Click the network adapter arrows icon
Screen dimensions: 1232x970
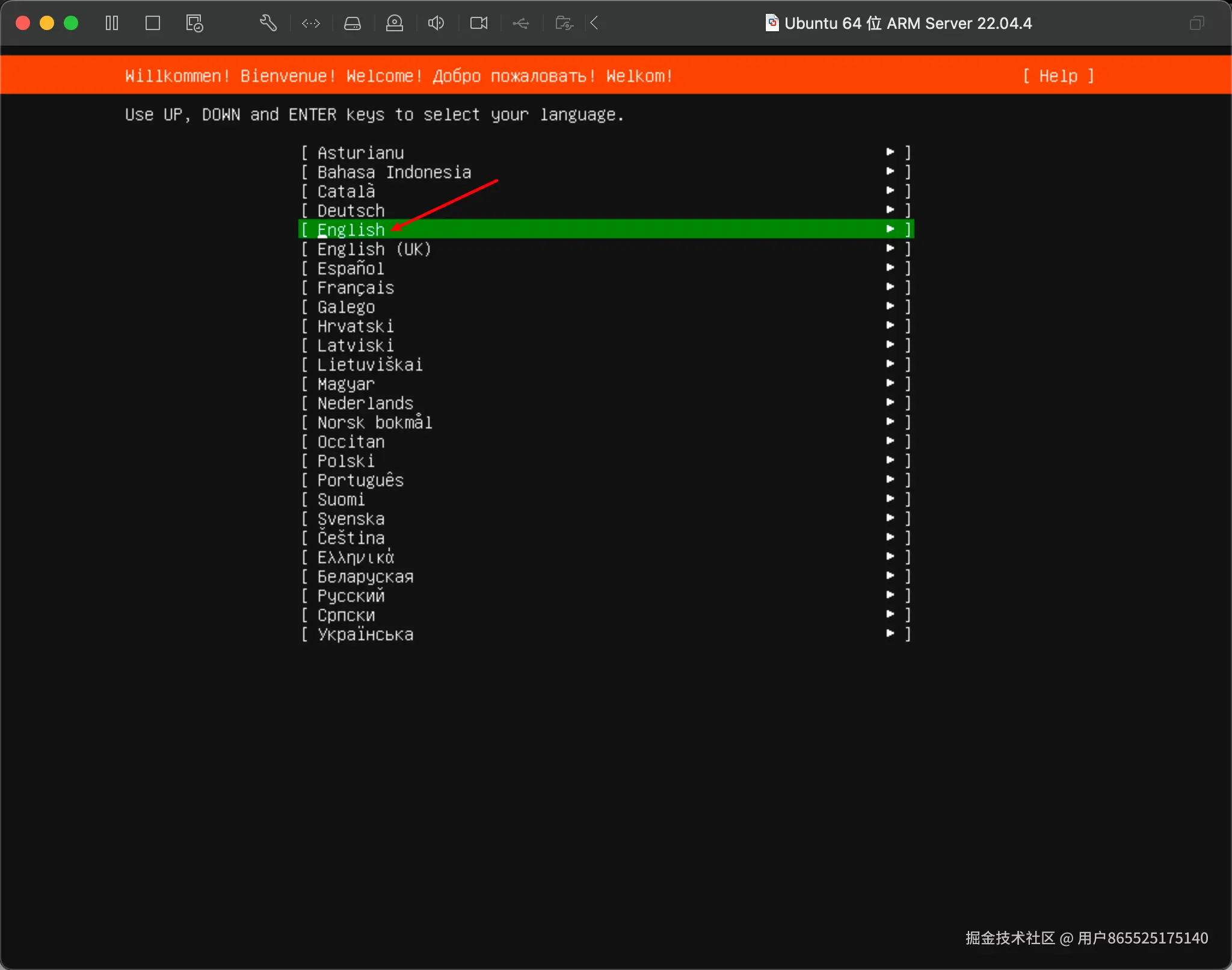point(311,23)
